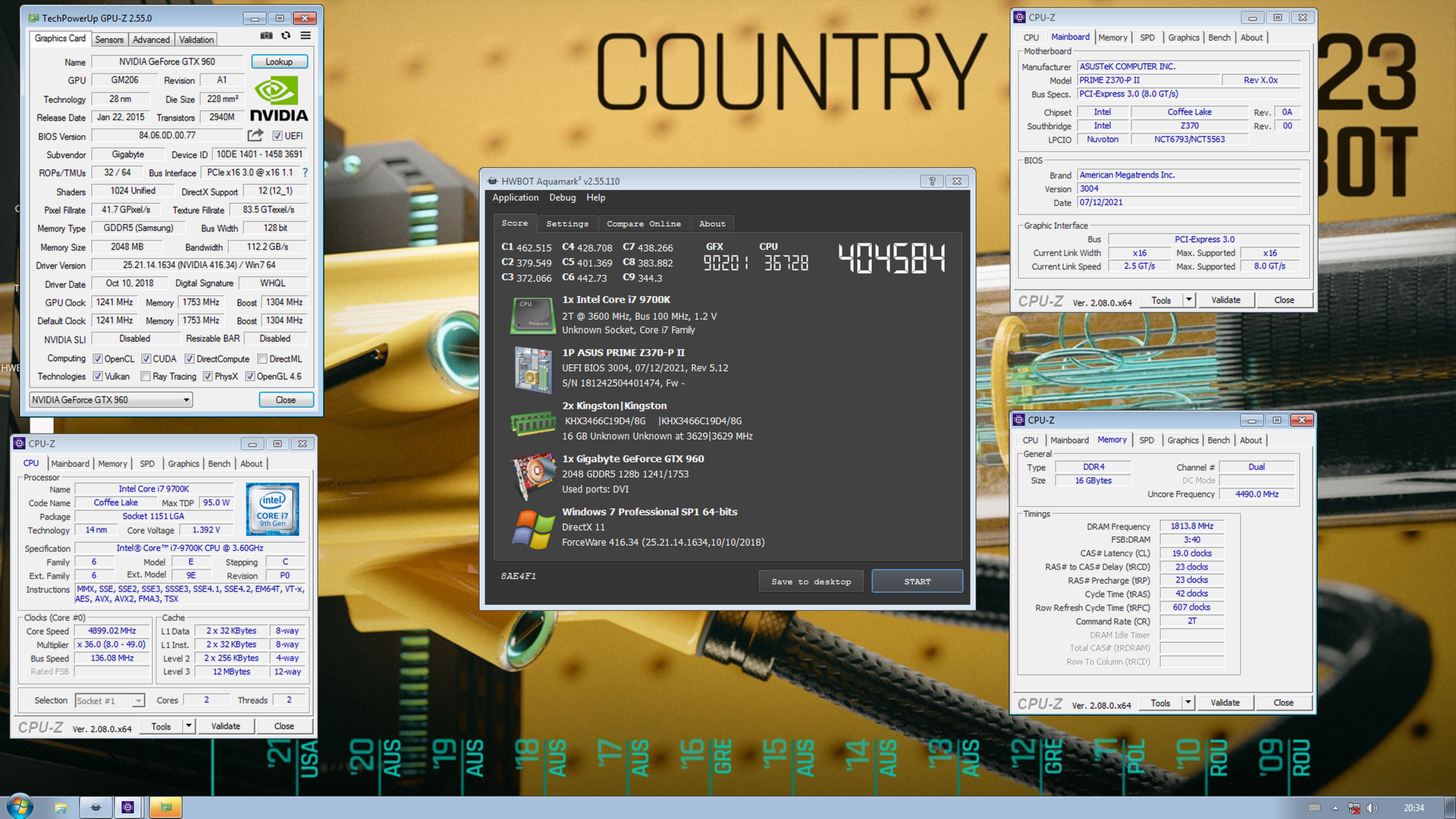1456x819 pixels.
Task: Toggle the Ray Tracing checkbox
Action: 146,376
